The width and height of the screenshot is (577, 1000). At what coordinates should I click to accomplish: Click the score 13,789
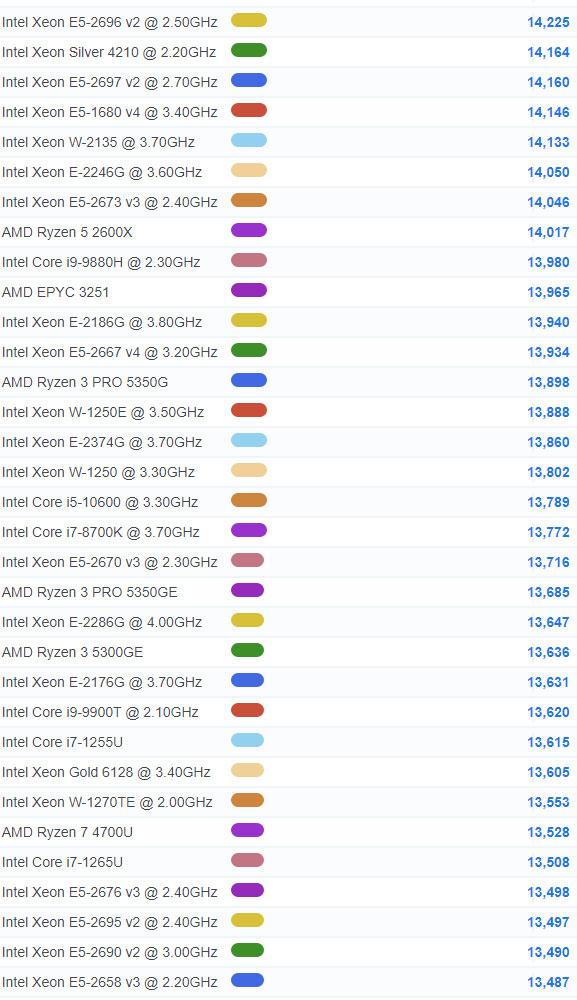coord(548,502)
